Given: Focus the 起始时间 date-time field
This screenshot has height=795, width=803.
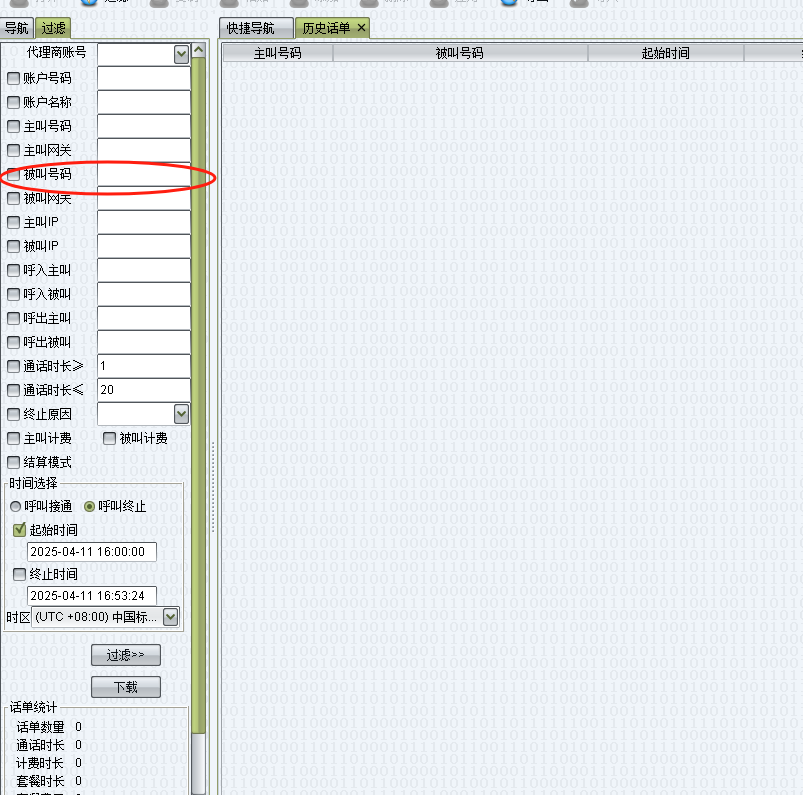Looking at the screenshot, I should 92,552.
